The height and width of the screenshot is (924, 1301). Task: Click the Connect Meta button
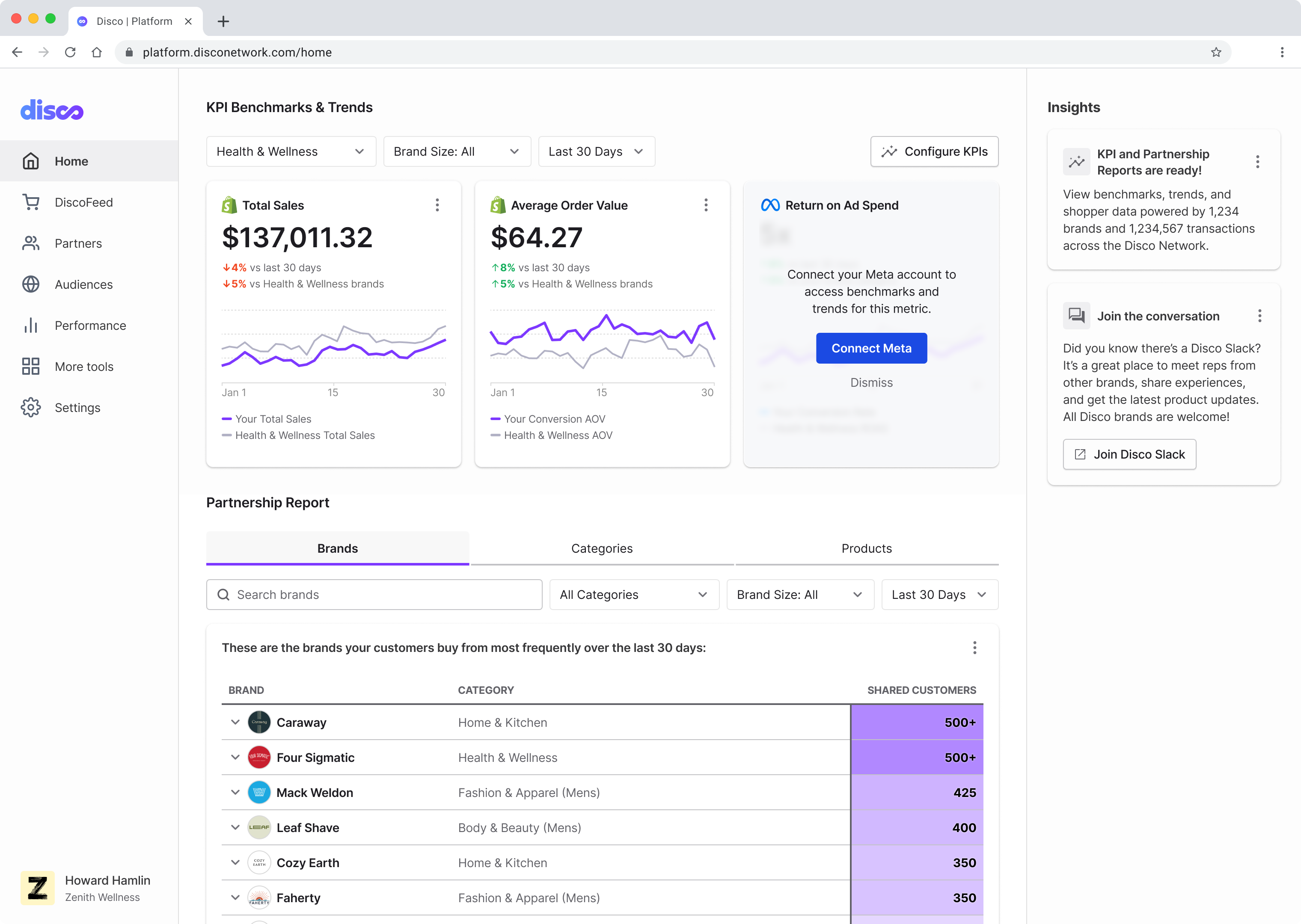coord(871,348)
